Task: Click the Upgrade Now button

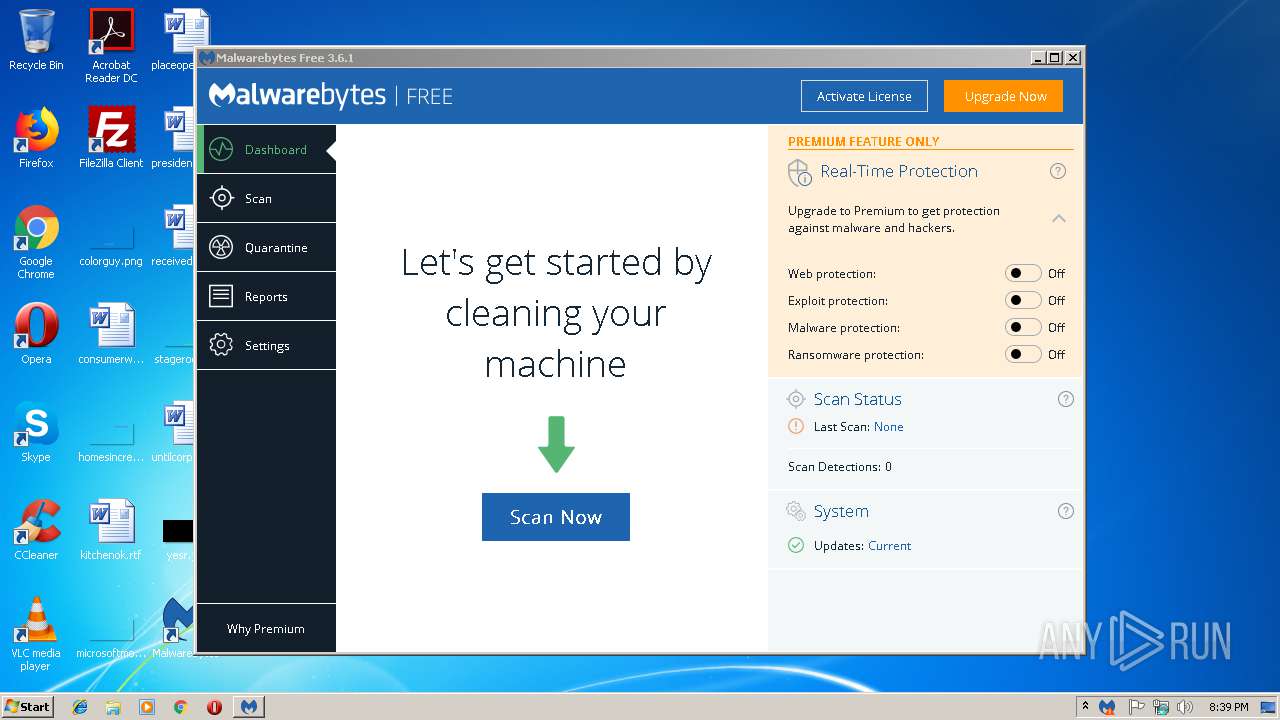Action: pyautogui.click(x=1005, y=96)
